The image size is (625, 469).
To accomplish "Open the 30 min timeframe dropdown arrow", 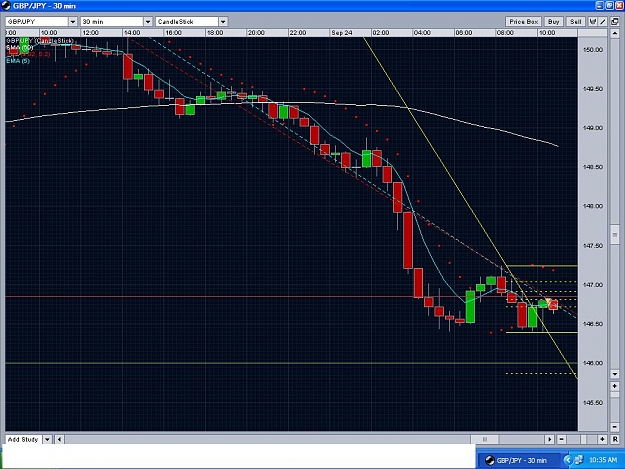I will tap(148, 22).
